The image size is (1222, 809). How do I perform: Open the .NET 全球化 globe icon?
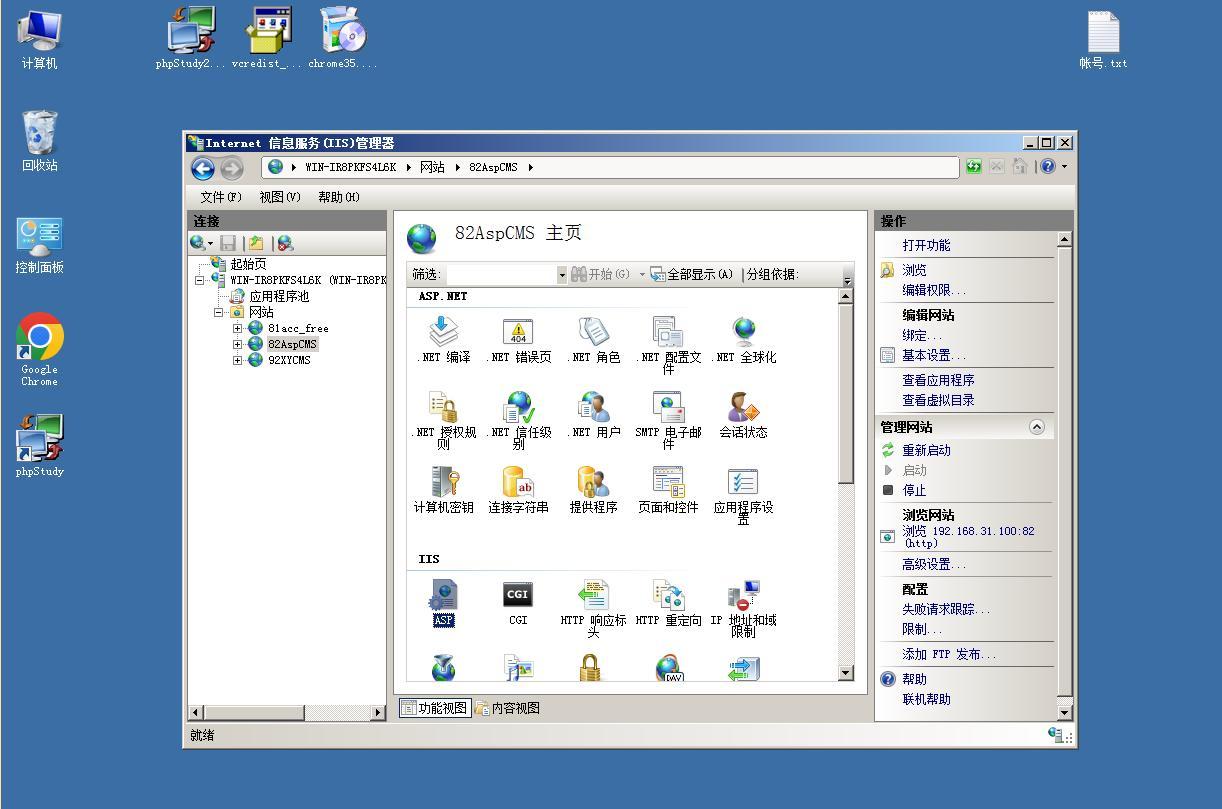point(743,340)
